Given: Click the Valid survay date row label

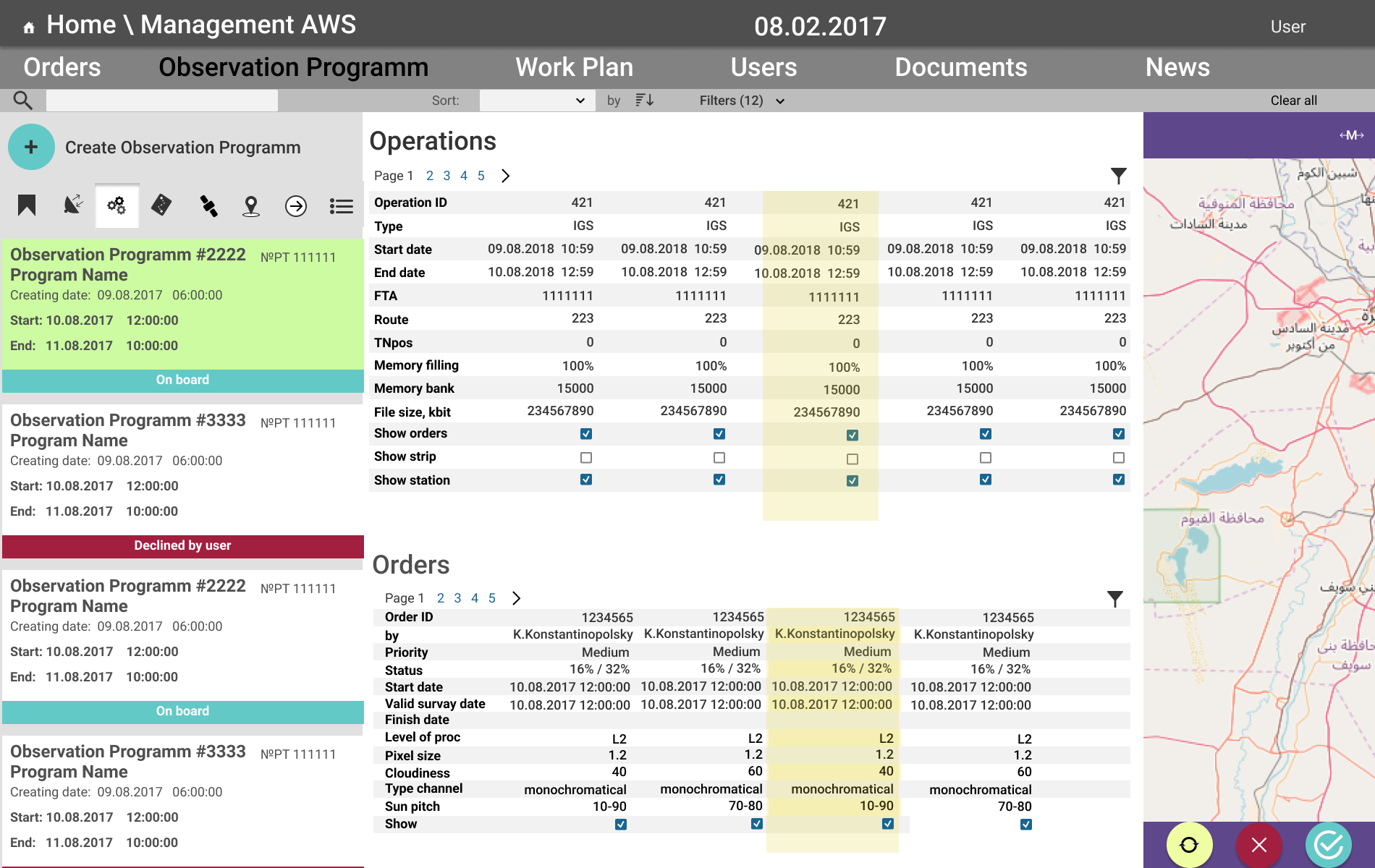Looking at the screenshot, I should [435, 704].
